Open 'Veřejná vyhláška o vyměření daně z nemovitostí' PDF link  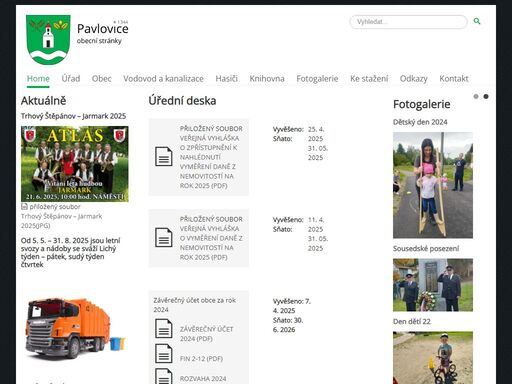211,238
